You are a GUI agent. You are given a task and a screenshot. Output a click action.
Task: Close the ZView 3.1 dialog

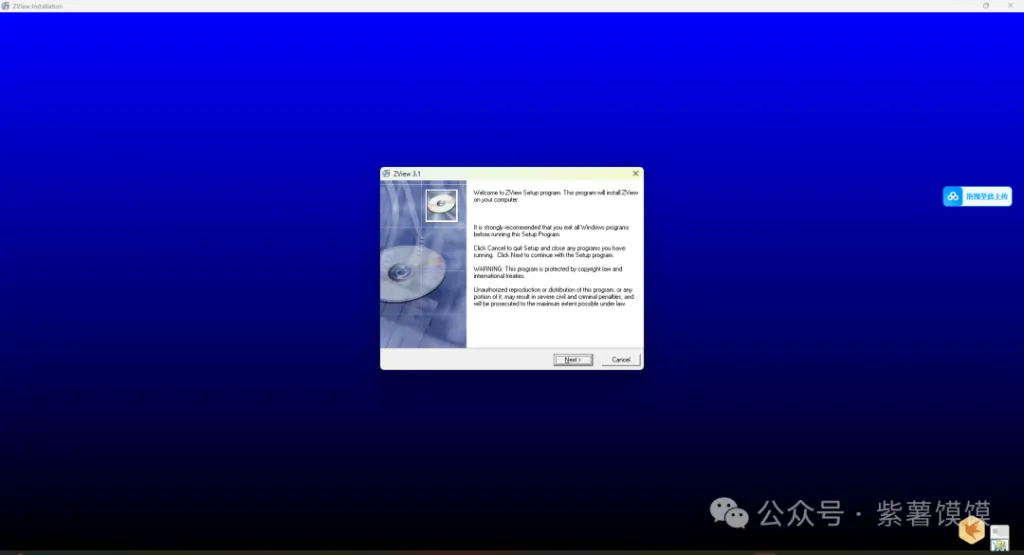tap(635, 174)
